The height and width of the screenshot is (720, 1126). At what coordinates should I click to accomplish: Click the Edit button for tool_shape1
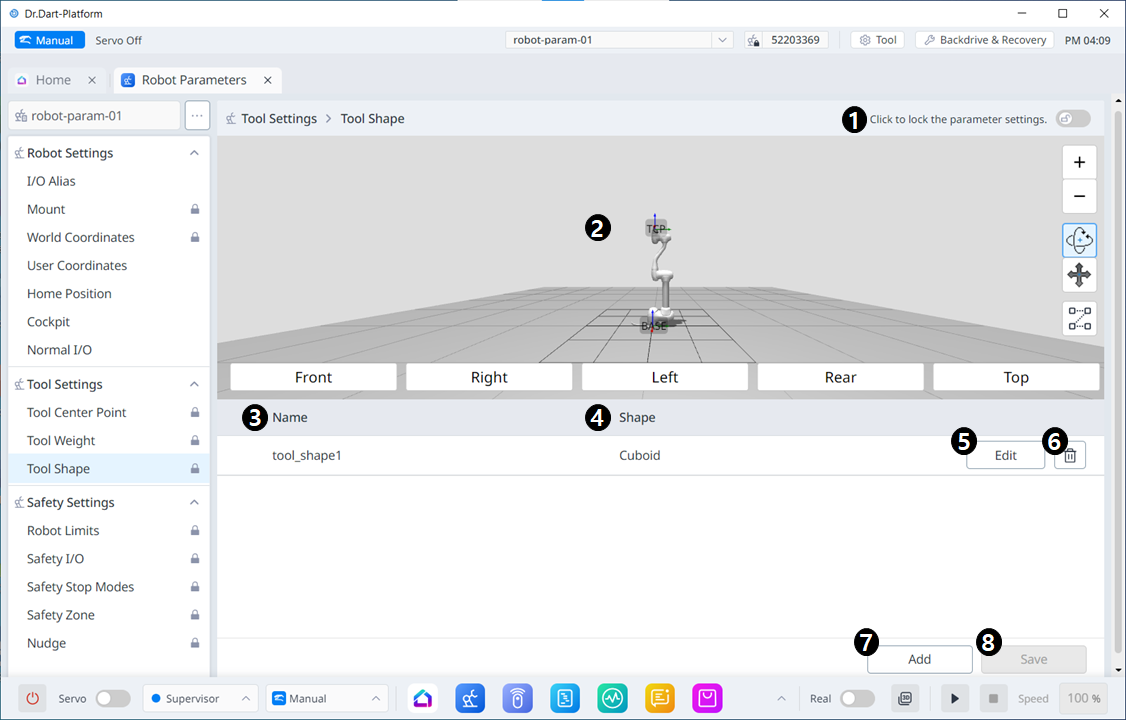pos(1005,456)
